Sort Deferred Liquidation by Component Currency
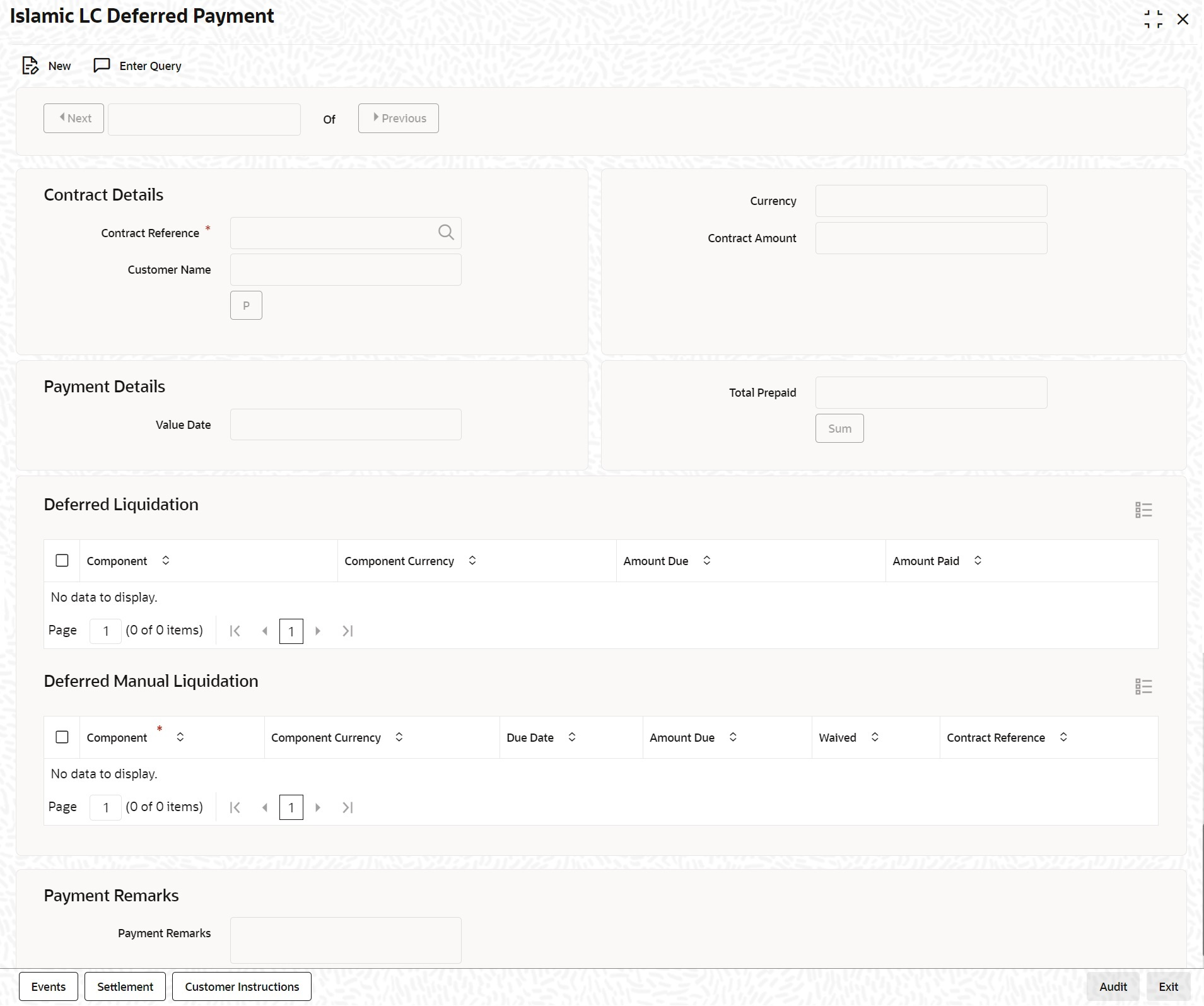The height and width of the screenshot is (1006, 1204). 472,560
